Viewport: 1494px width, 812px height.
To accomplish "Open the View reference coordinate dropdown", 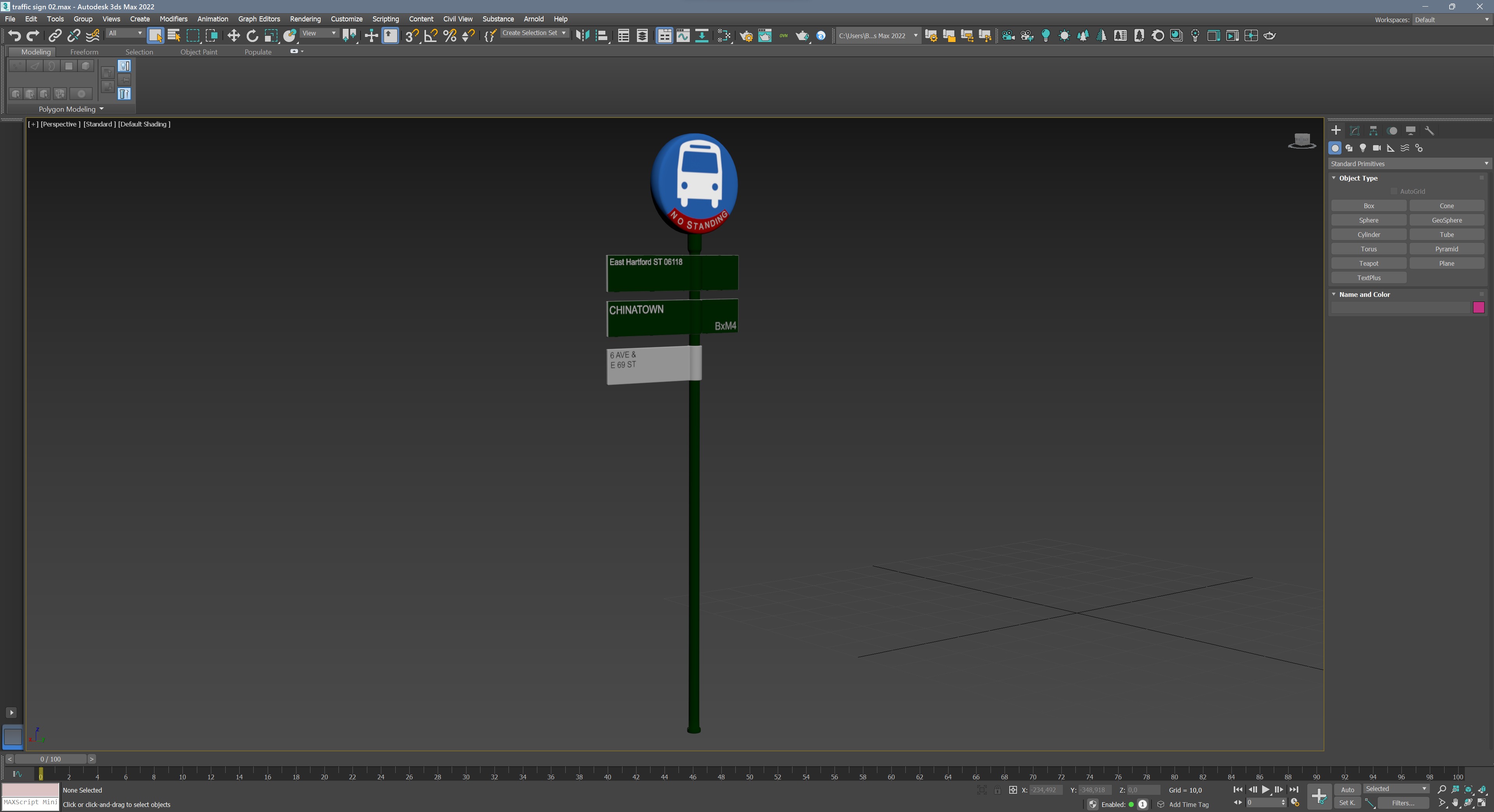I will (x=319, y=33).
